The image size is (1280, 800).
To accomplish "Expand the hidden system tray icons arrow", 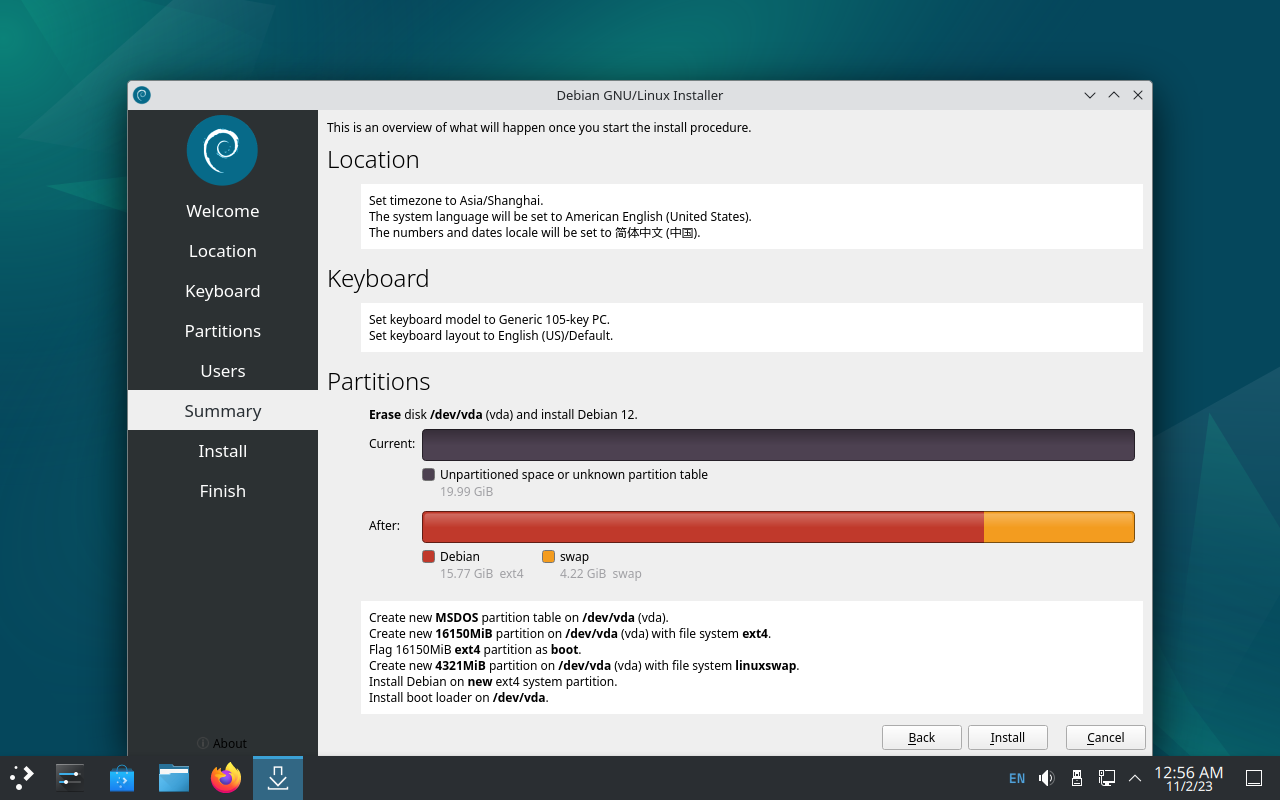I will pos(1134,778).
